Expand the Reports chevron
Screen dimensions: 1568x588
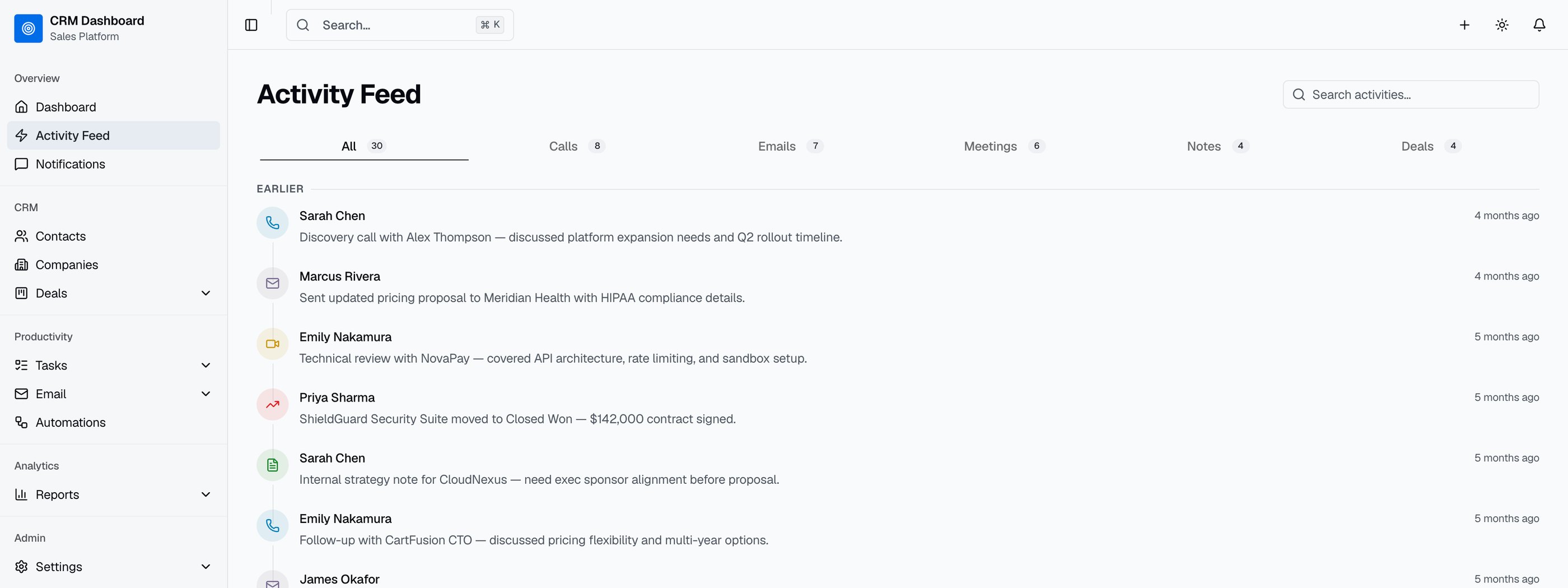[x=206, y=494]
